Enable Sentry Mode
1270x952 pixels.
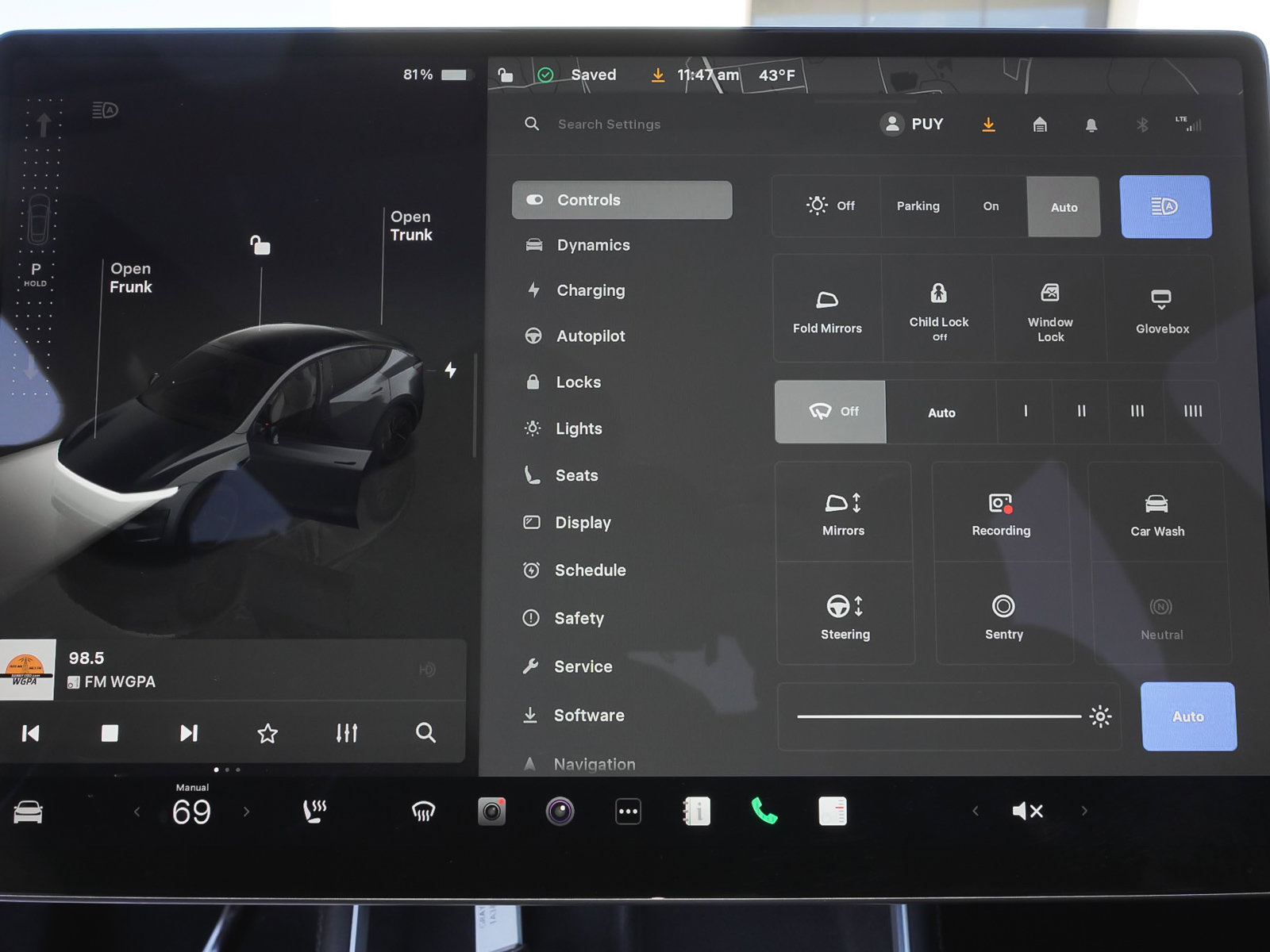[1003, 615]
